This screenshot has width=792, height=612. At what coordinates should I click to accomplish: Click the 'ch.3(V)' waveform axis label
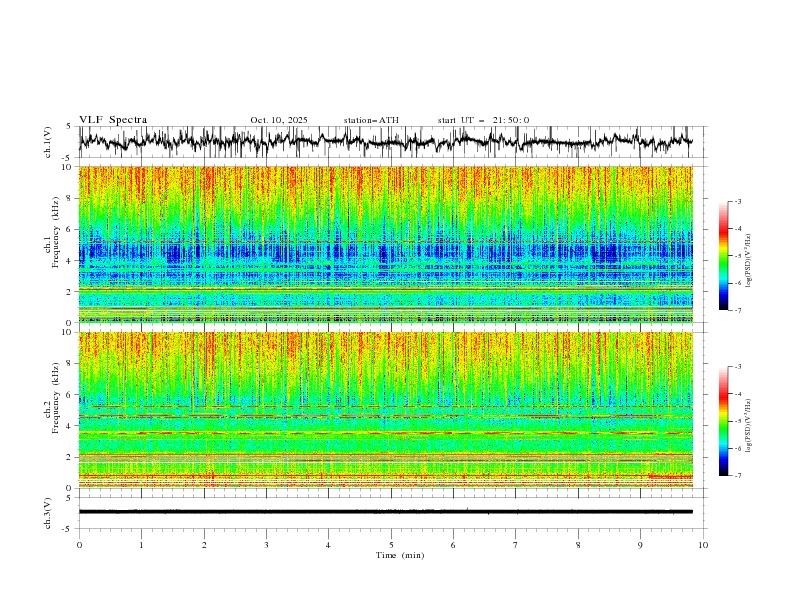point(48,513)
